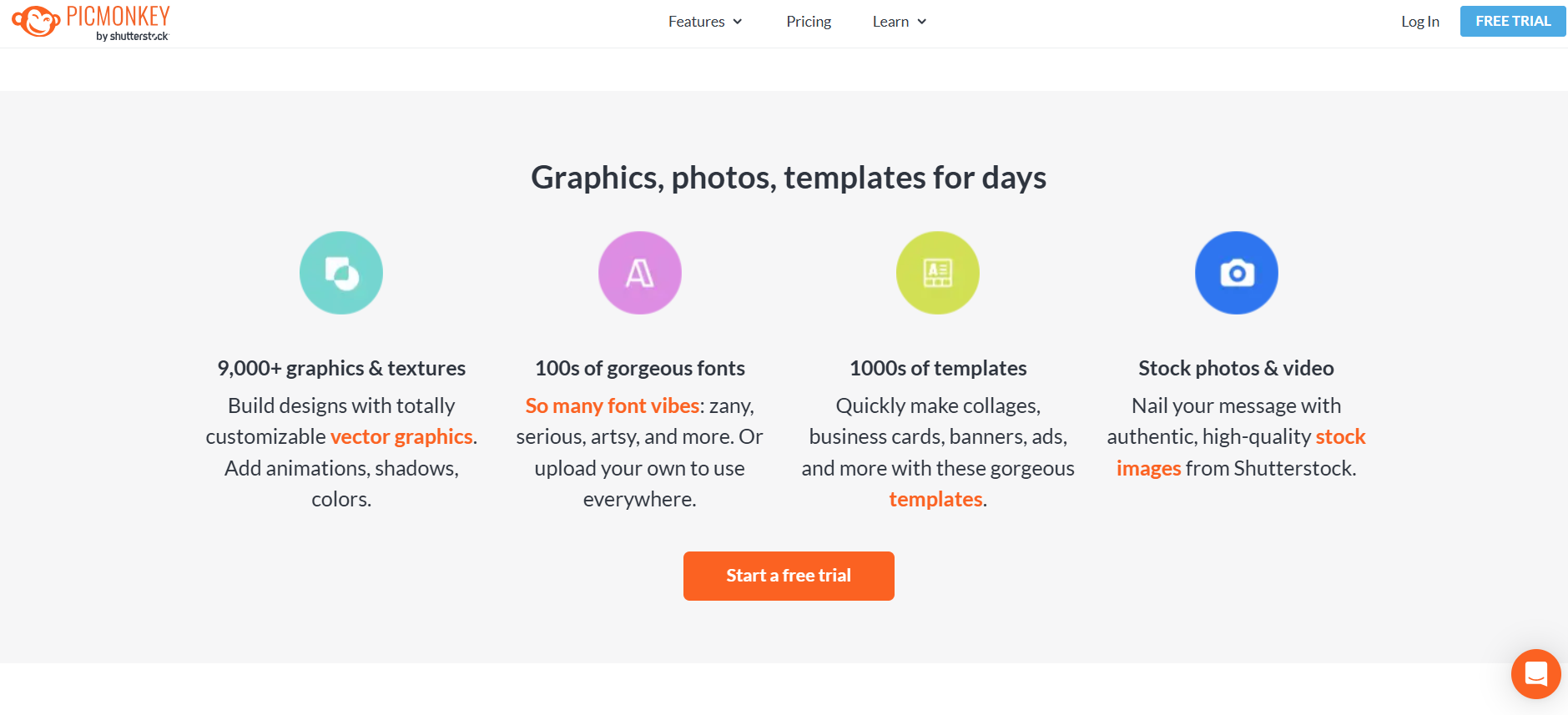
Task: Open the orange chat support bubble
Action: (x=1535, y=673)
